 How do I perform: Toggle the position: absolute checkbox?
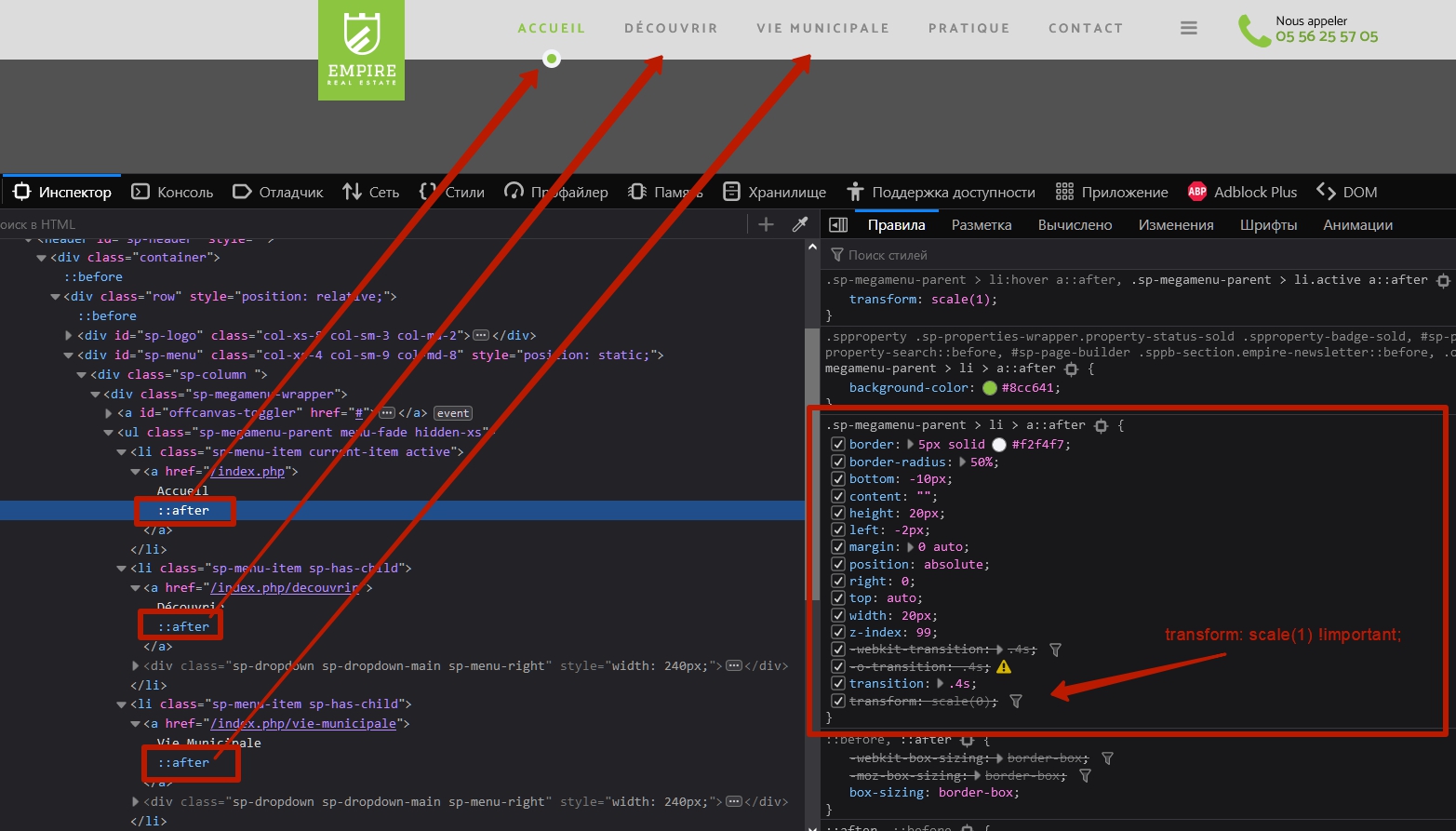click(838, 565)
